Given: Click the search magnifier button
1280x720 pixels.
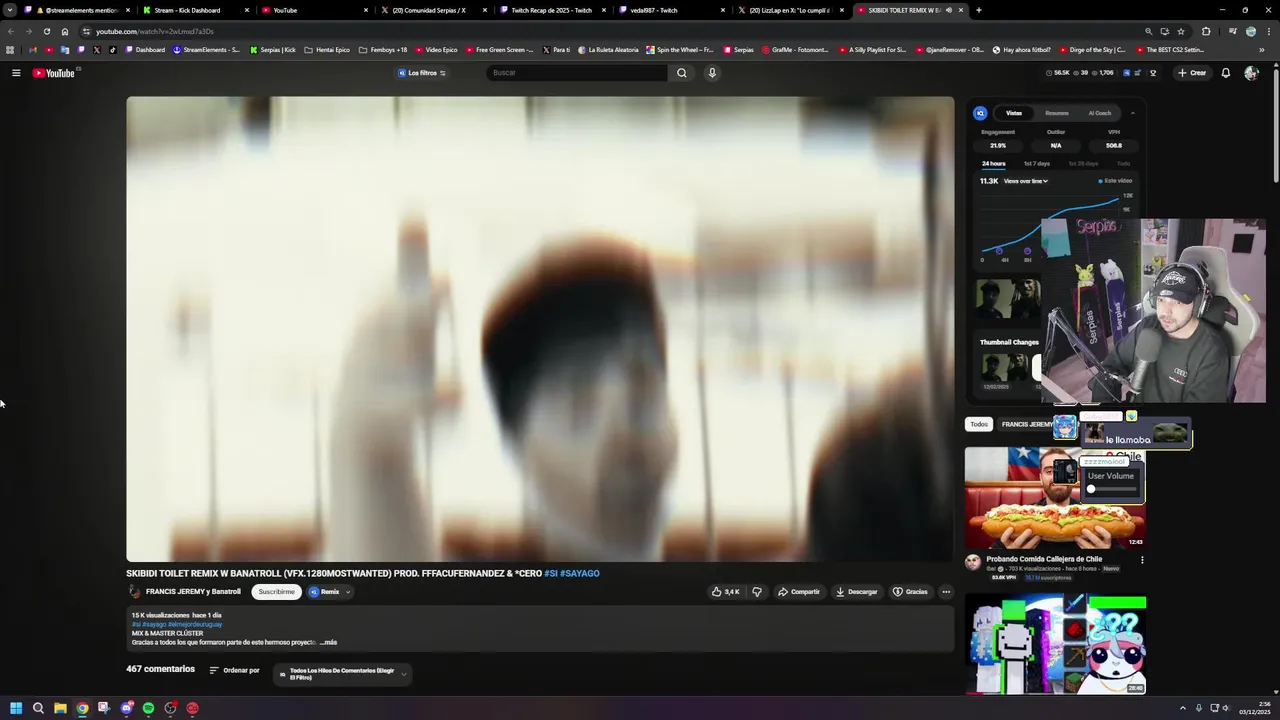Looking at the screenshot, I should tap(682, 73).
